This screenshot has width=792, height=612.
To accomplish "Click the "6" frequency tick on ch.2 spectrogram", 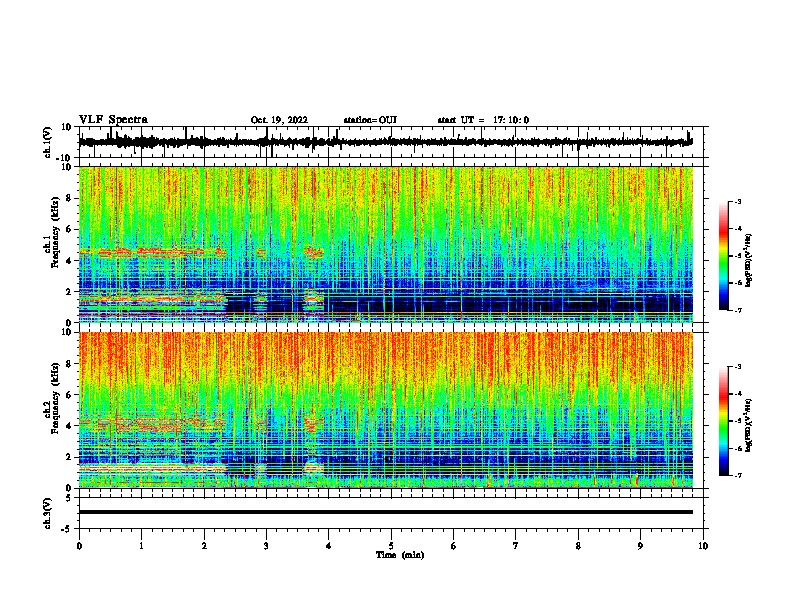I will (69, 395).
